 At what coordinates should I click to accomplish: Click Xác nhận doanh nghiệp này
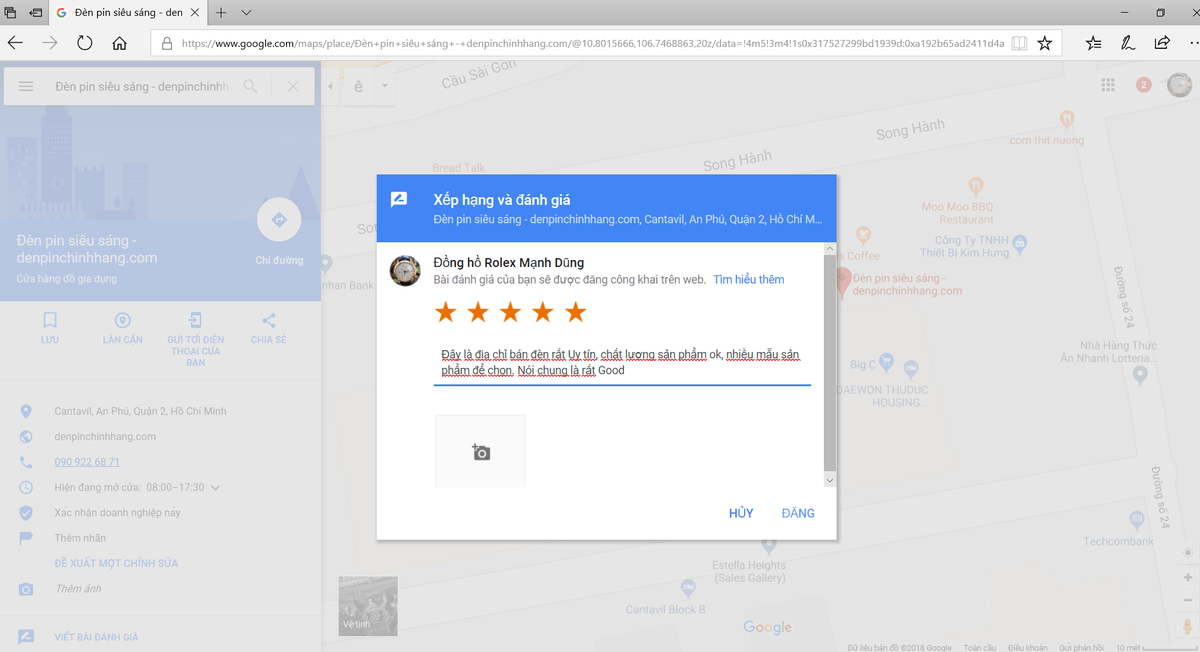(x=118, y=513)
